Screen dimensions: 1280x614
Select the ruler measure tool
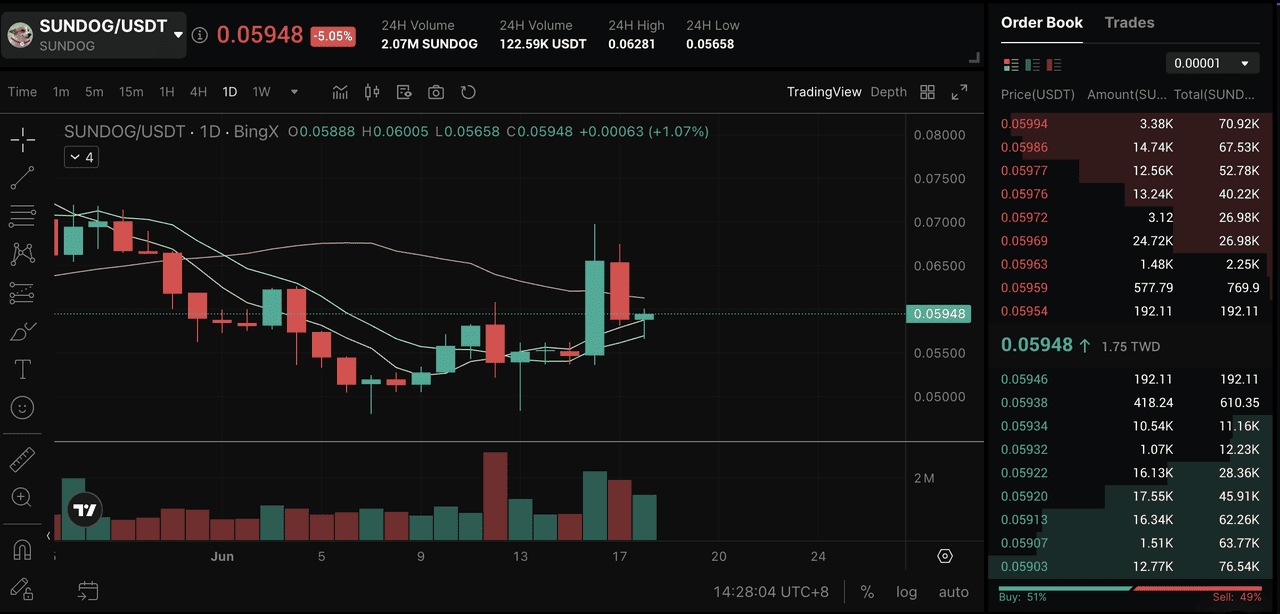22,460
